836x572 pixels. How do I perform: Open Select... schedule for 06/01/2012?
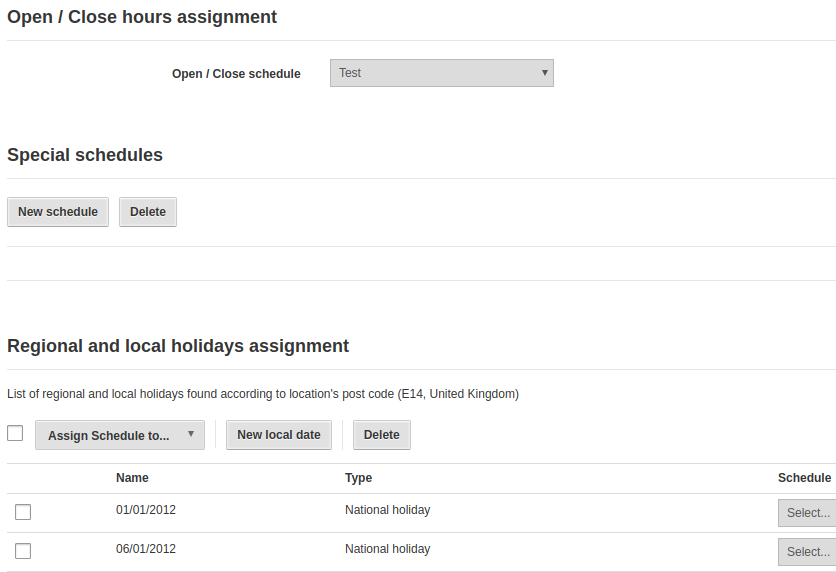pyautogui.click(x=807, y=552)
